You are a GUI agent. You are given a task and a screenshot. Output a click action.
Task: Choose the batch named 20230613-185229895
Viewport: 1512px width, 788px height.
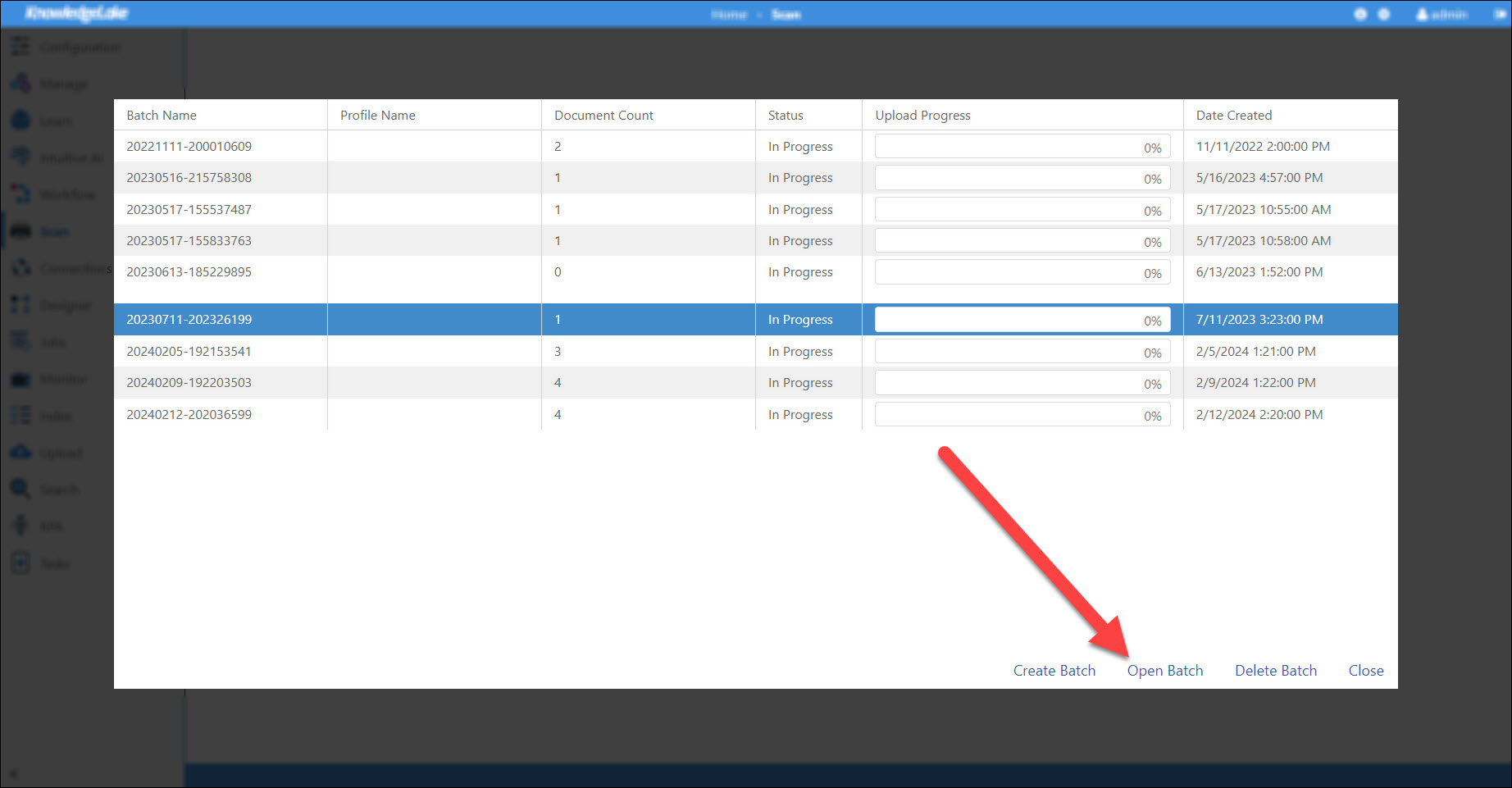pyautogui.click(x=189, y=272)
